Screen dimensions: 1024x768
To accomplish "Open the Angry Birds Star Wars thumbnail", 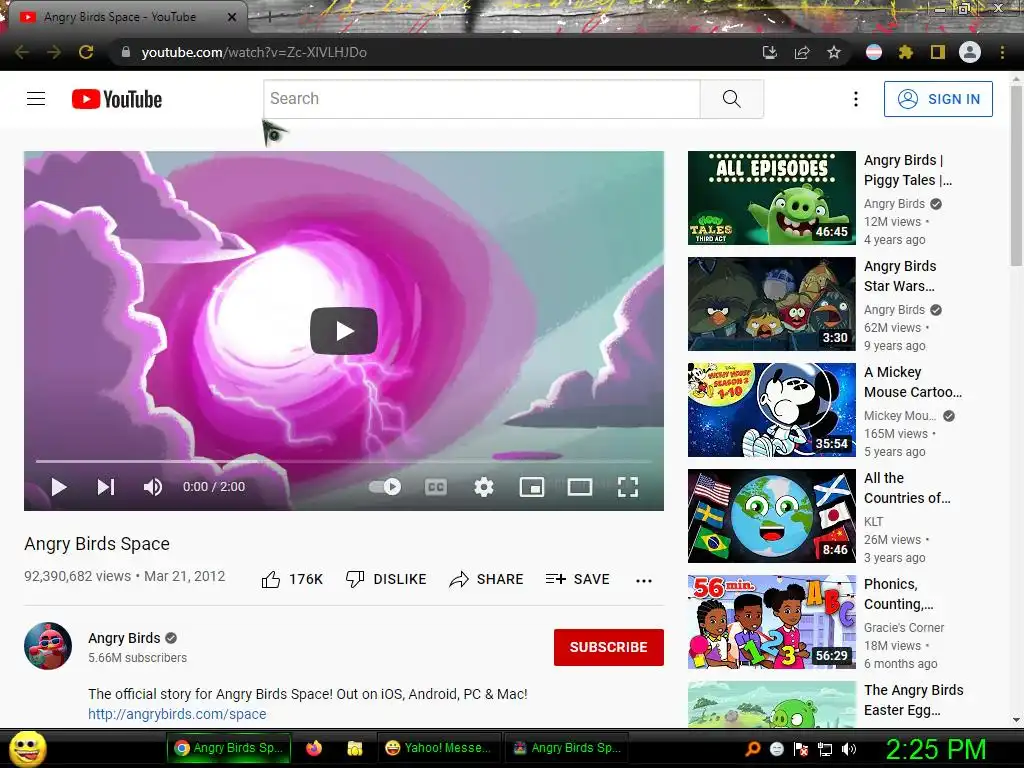I will (x=771, y=304).
